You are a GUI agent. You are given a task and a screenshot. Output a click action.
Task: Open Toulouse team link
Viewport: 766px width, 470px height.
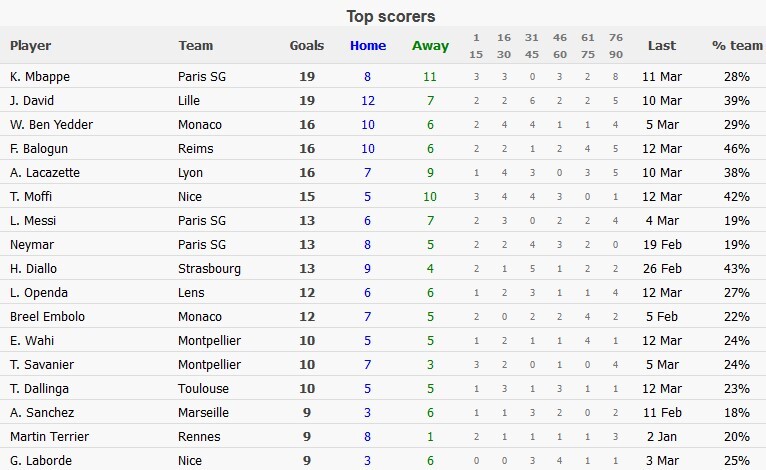pos(203,389)
